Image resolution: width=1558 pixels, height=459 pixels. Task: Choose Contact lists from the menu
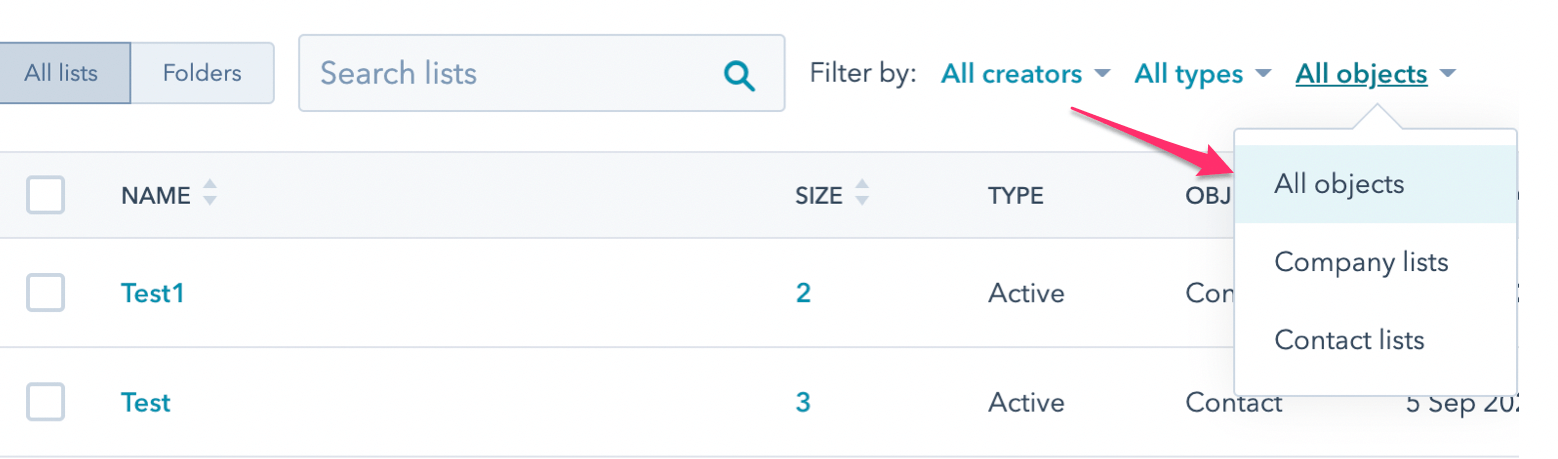tap(1349, 340)
